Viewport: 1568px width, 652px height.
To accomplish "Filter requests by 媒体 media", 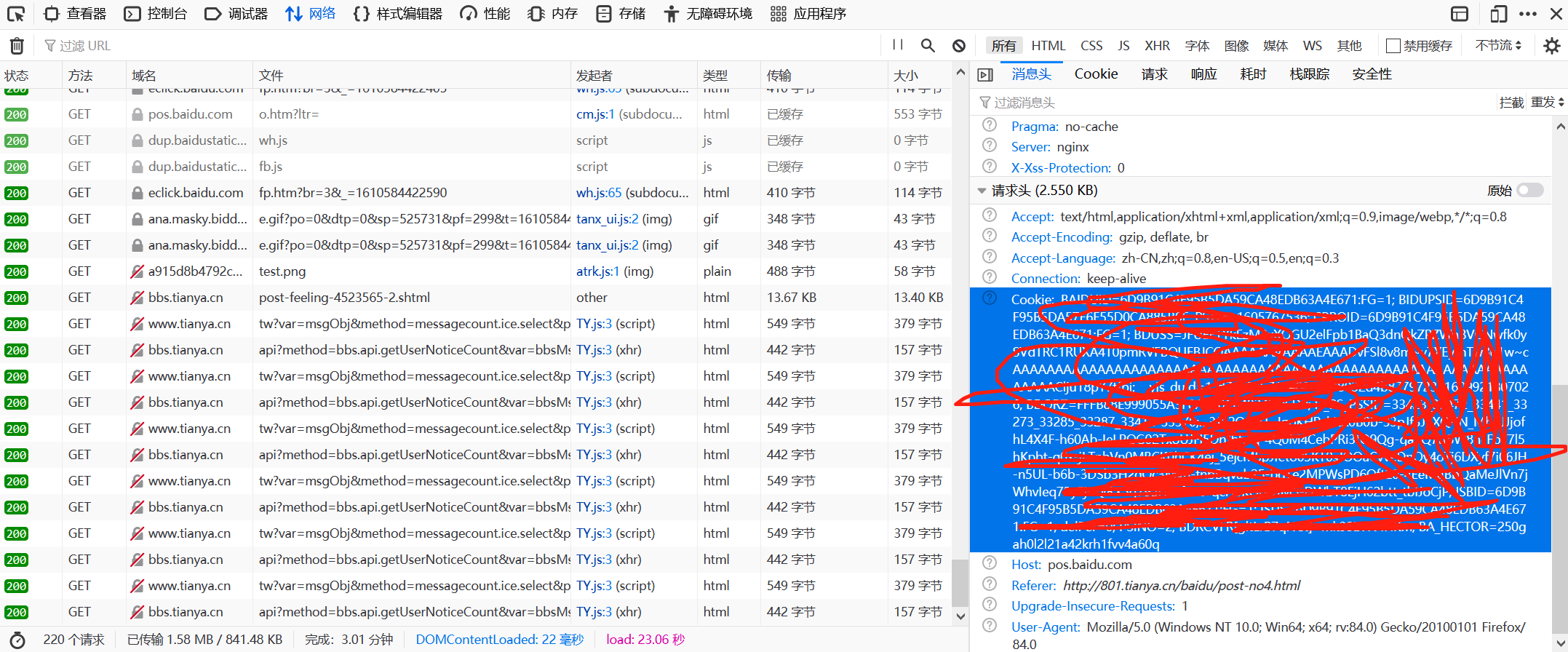I will click(x=1276, y=45).
